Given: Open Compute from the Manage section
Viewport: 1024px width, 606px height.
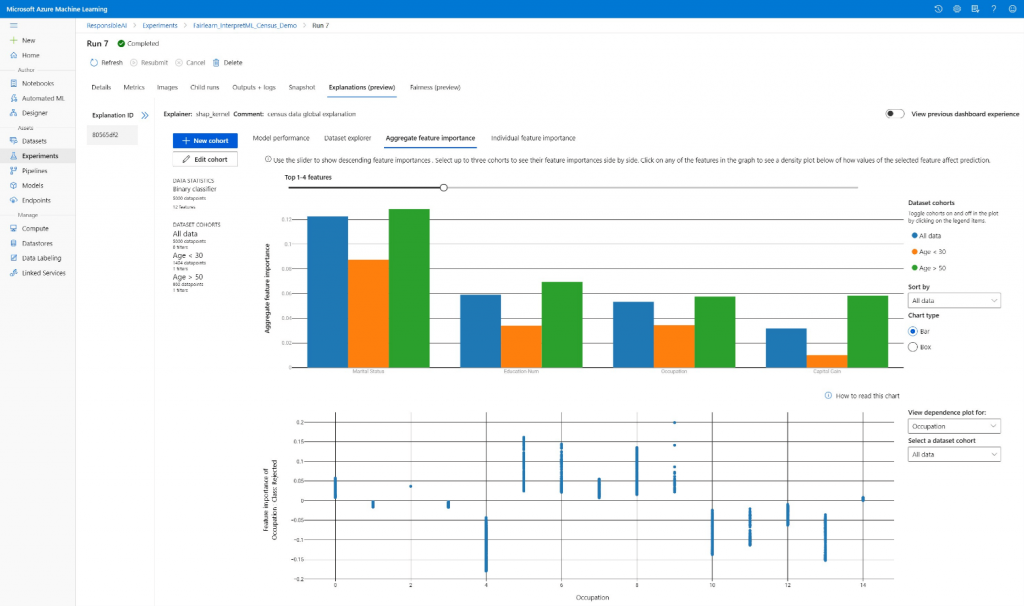Looking at the screenshot, I should tap(40, 228).
